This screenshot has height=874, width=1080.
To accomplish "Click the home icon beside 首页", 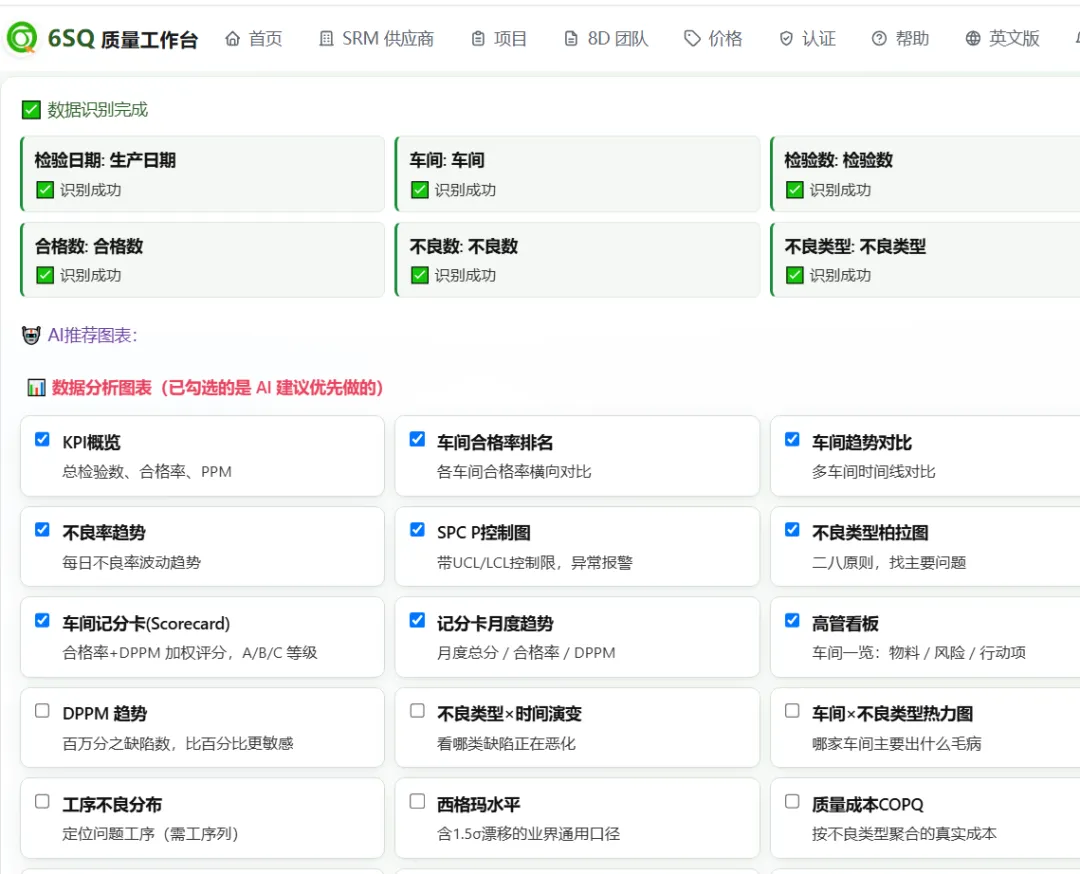I will 233,39.
